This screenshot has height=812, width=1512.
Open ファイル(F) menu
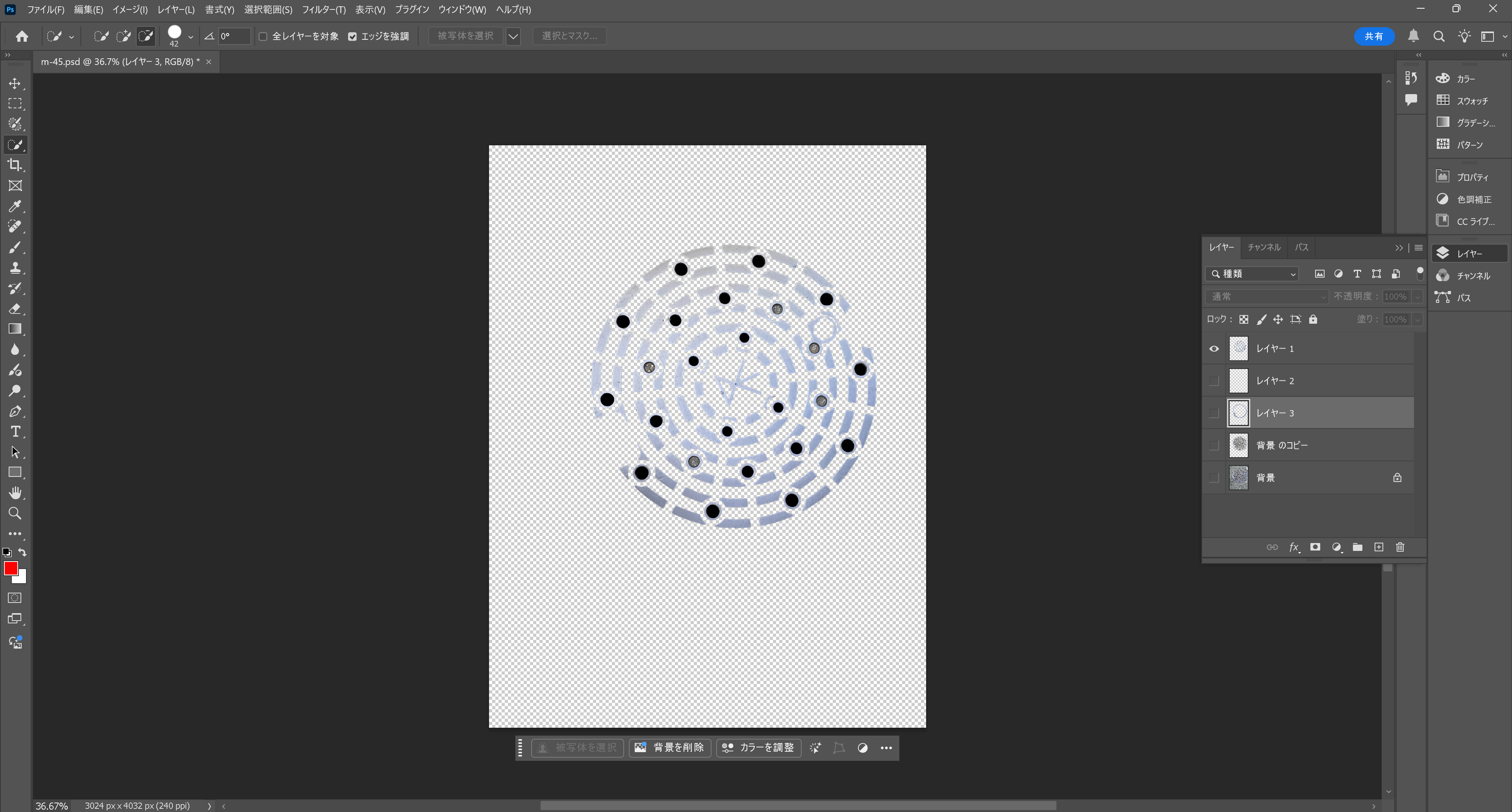[45, 9]
